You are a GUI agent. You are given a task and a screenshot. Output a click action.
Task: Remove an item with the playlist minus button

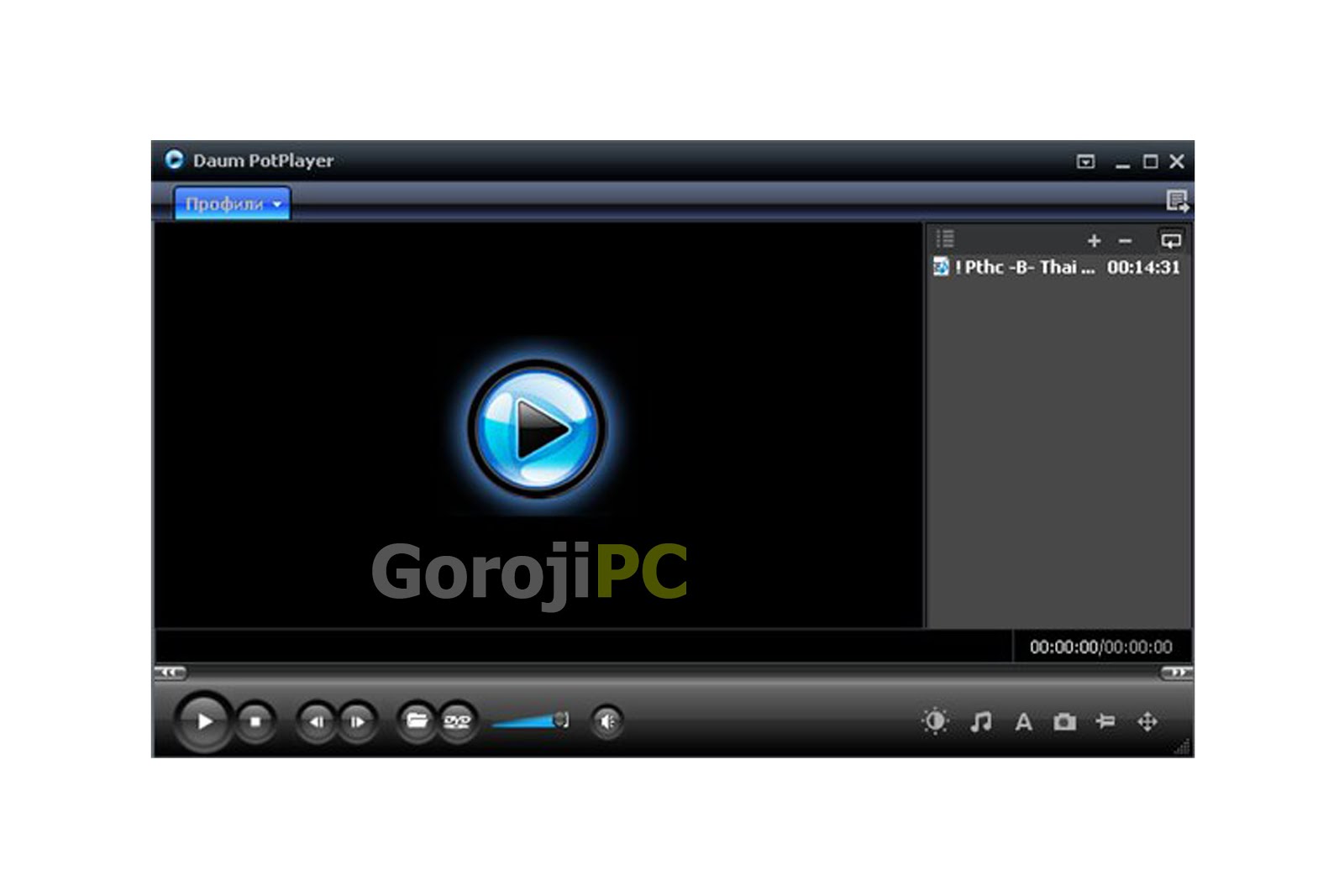click(1125, 241)
